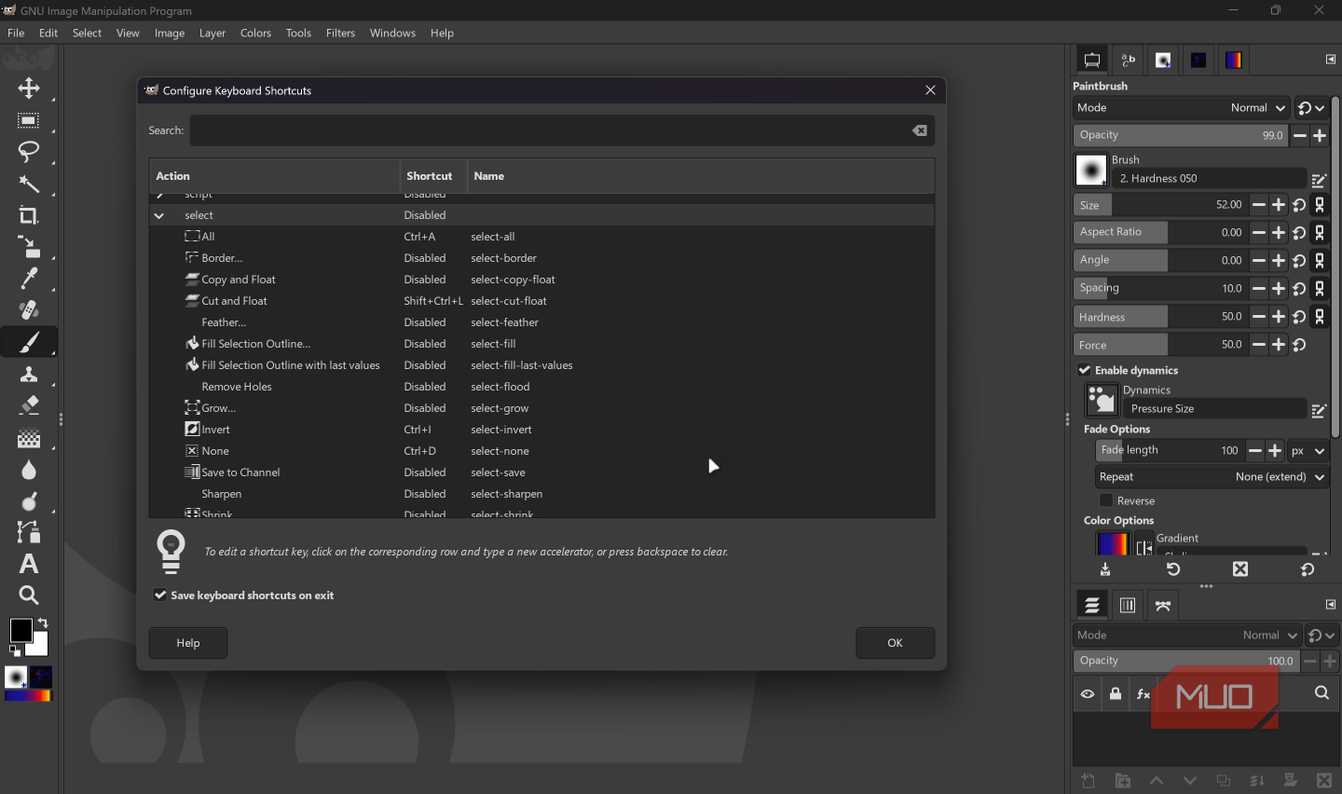
Task: Toggle layer visibility eye icon
Action: tap(1087, 694)
